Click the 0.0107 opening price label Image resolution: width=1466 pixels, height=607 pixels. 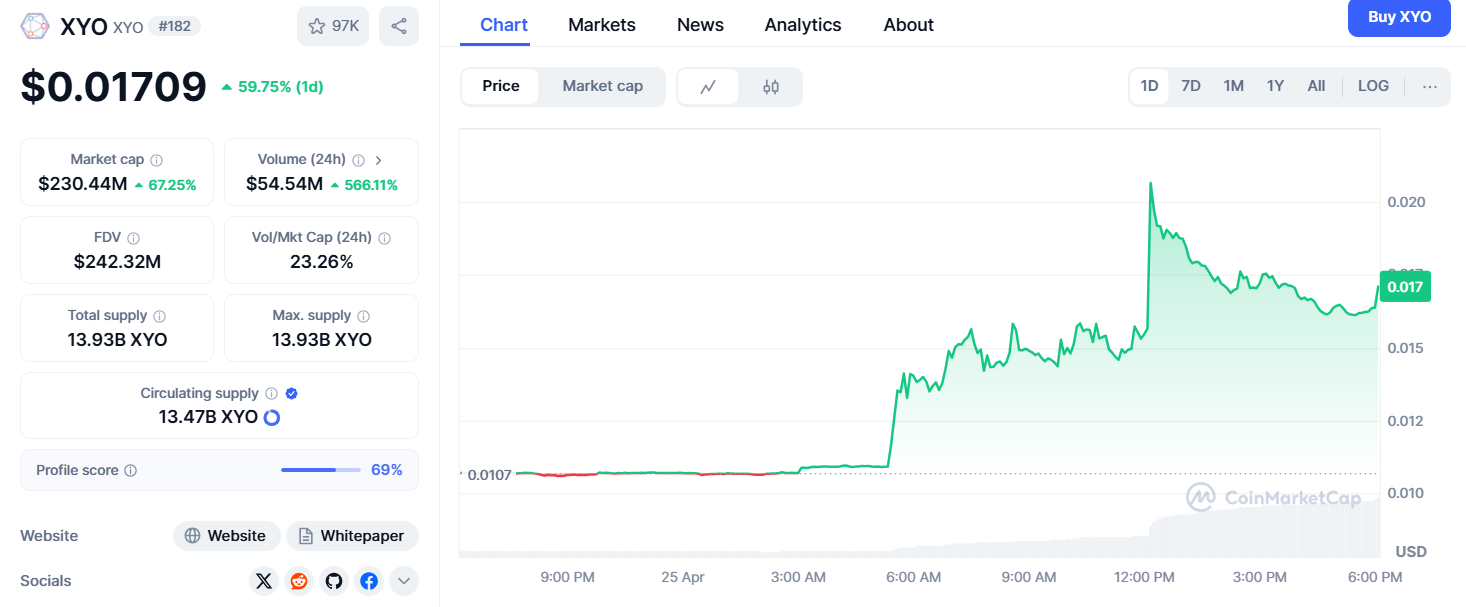point(489,475)
